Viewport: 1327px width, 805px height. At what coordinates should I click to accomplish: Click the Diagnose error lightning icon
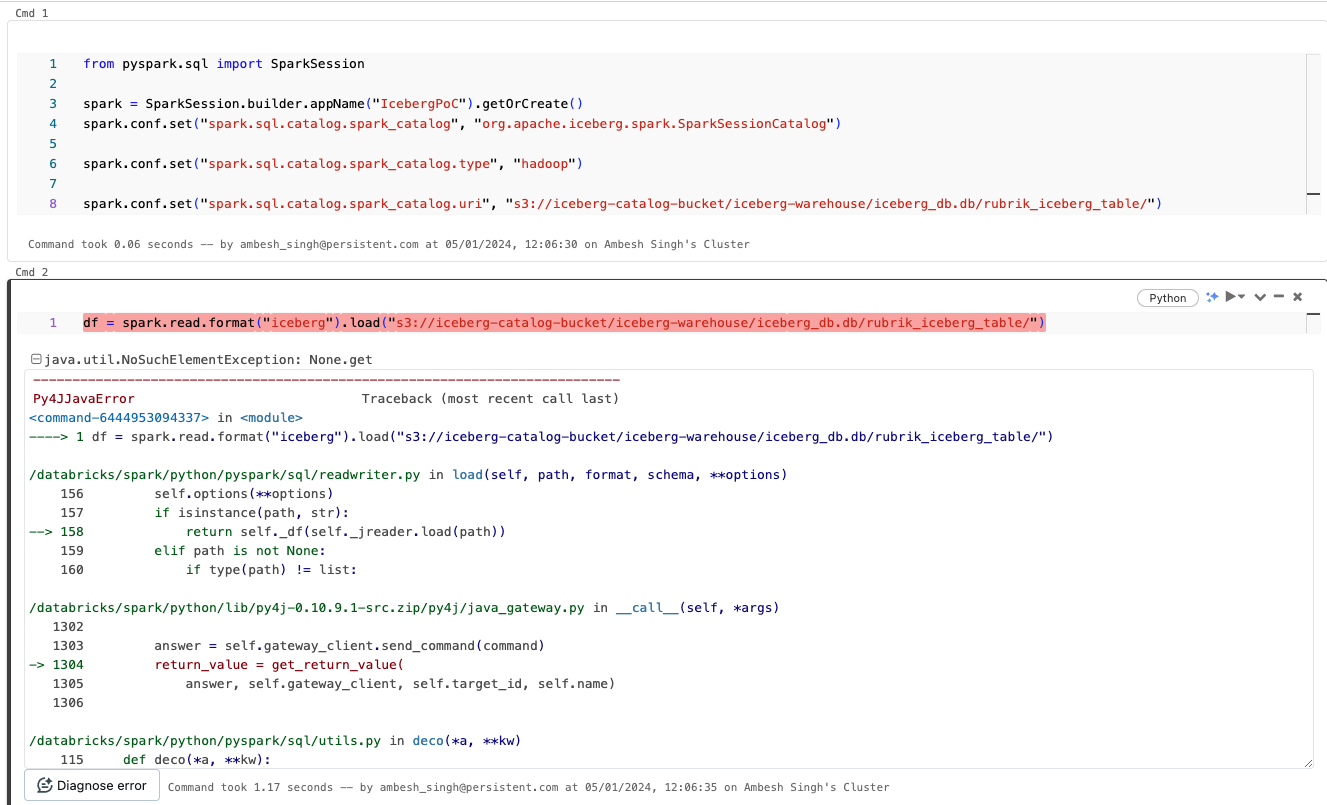tap(43, 785)
